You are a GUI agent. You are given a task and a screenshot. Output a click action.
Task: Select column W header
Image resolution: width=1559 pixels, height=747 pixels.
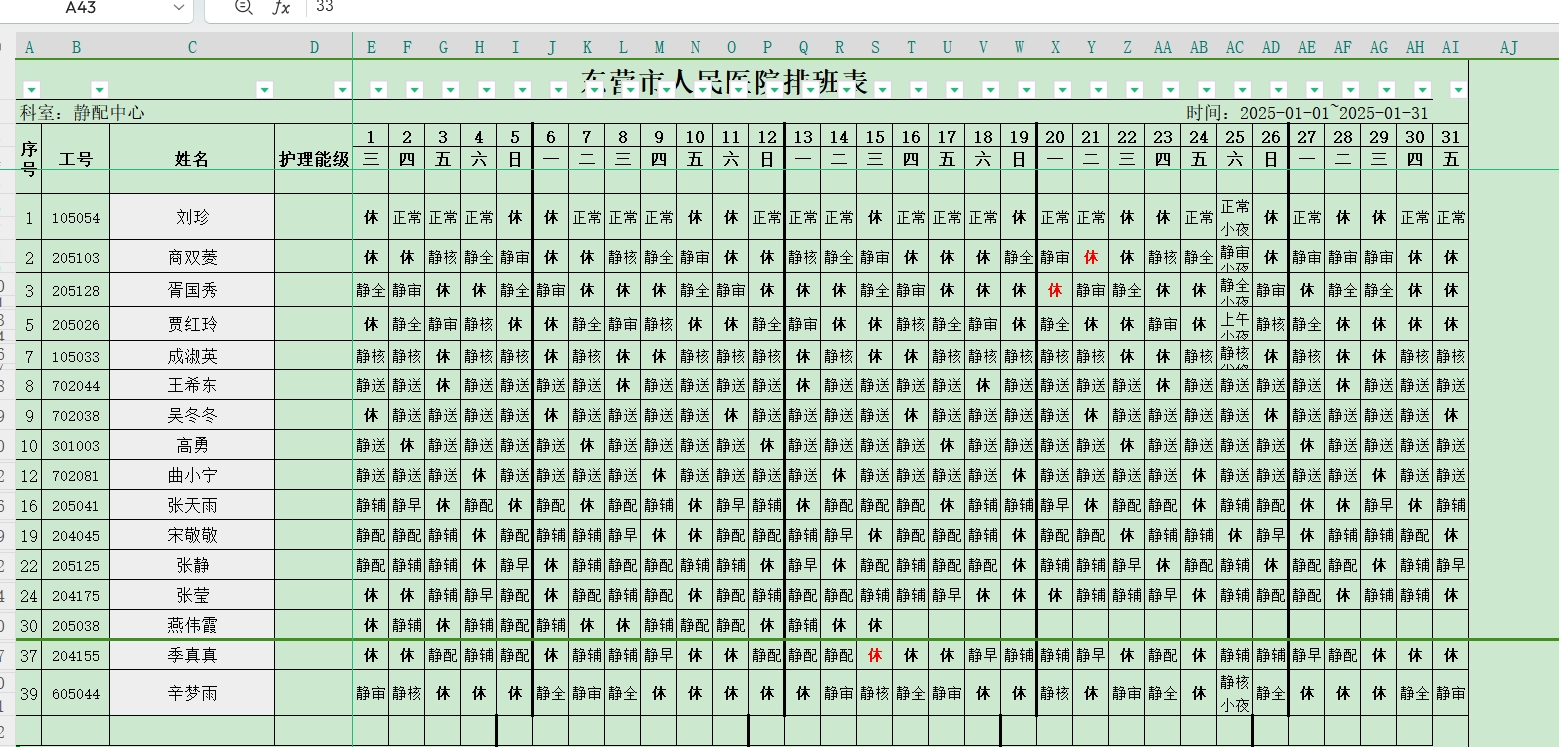click(x=1019, y=47)
